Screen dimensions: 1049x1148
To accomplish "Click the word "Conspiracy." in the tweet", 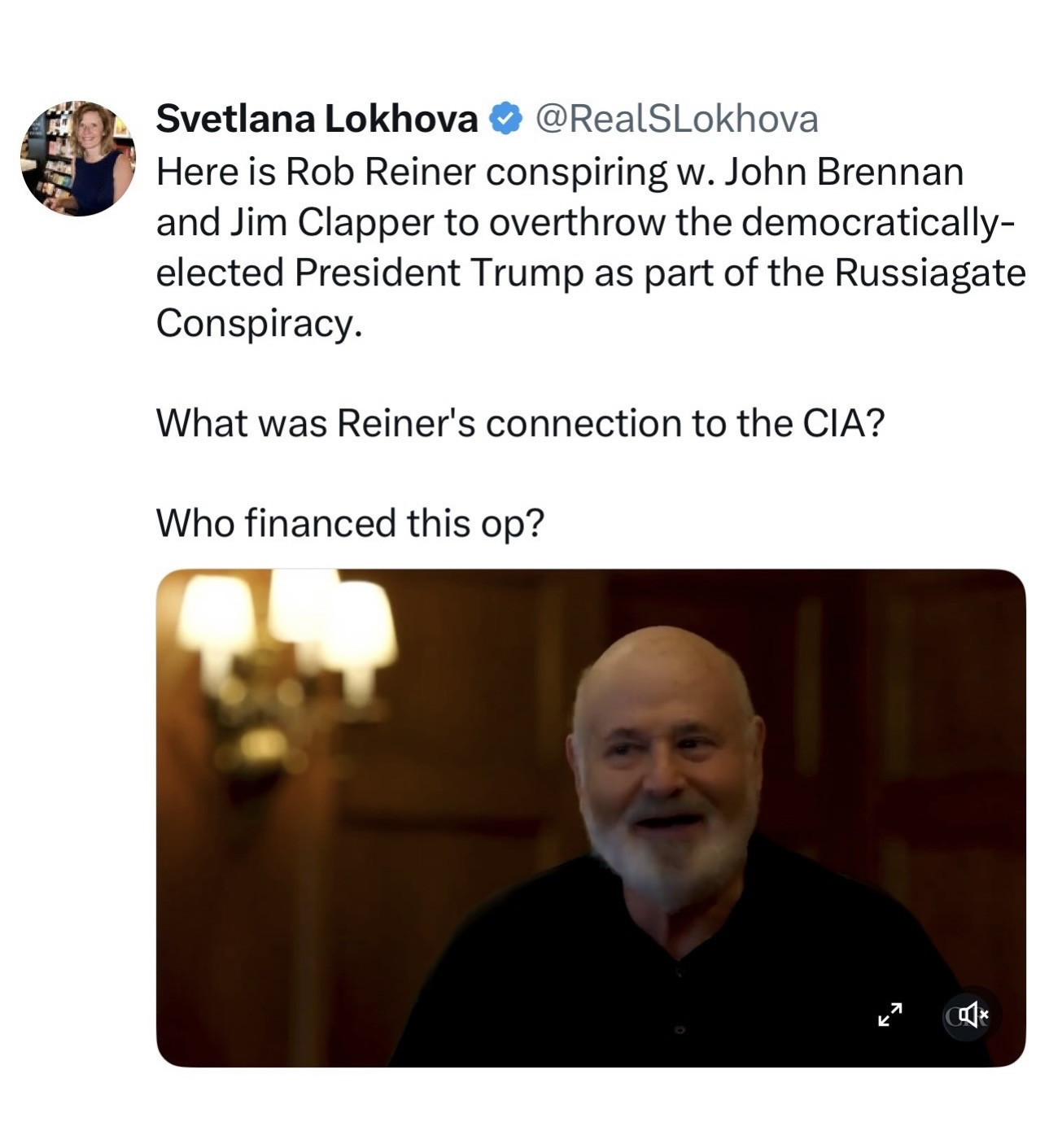I will pos(258,322).
